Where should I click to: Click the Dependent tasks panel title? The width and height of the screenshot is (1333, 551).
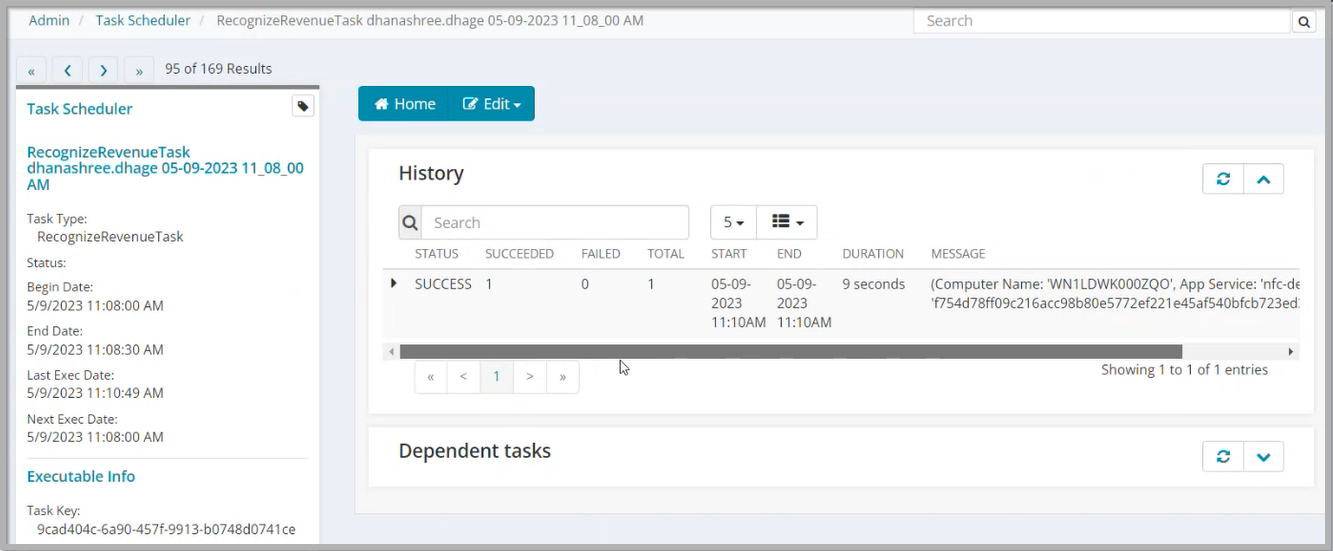coord(475,451)
